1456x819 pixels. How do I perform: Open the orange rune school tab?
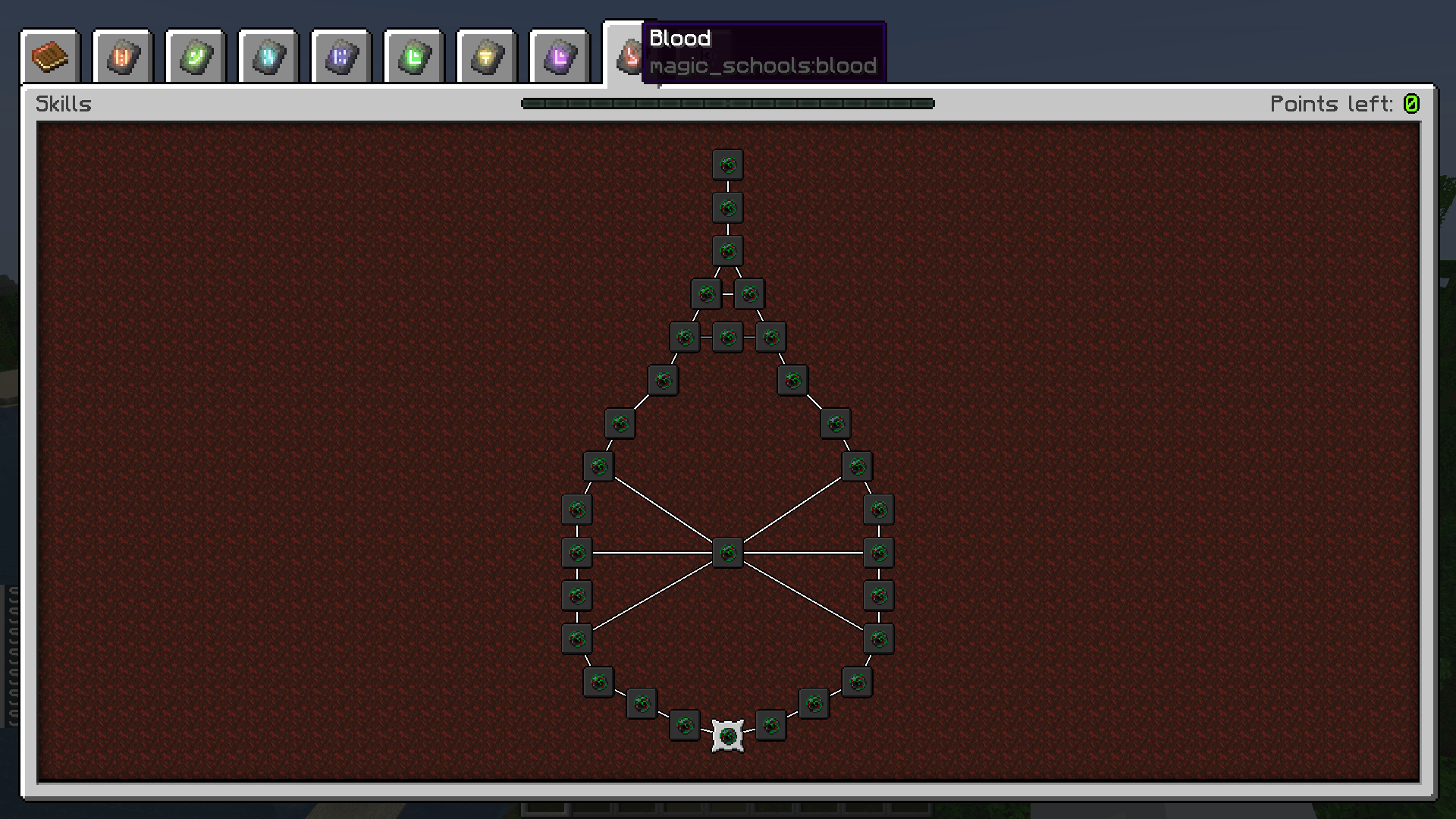[122, 55]
